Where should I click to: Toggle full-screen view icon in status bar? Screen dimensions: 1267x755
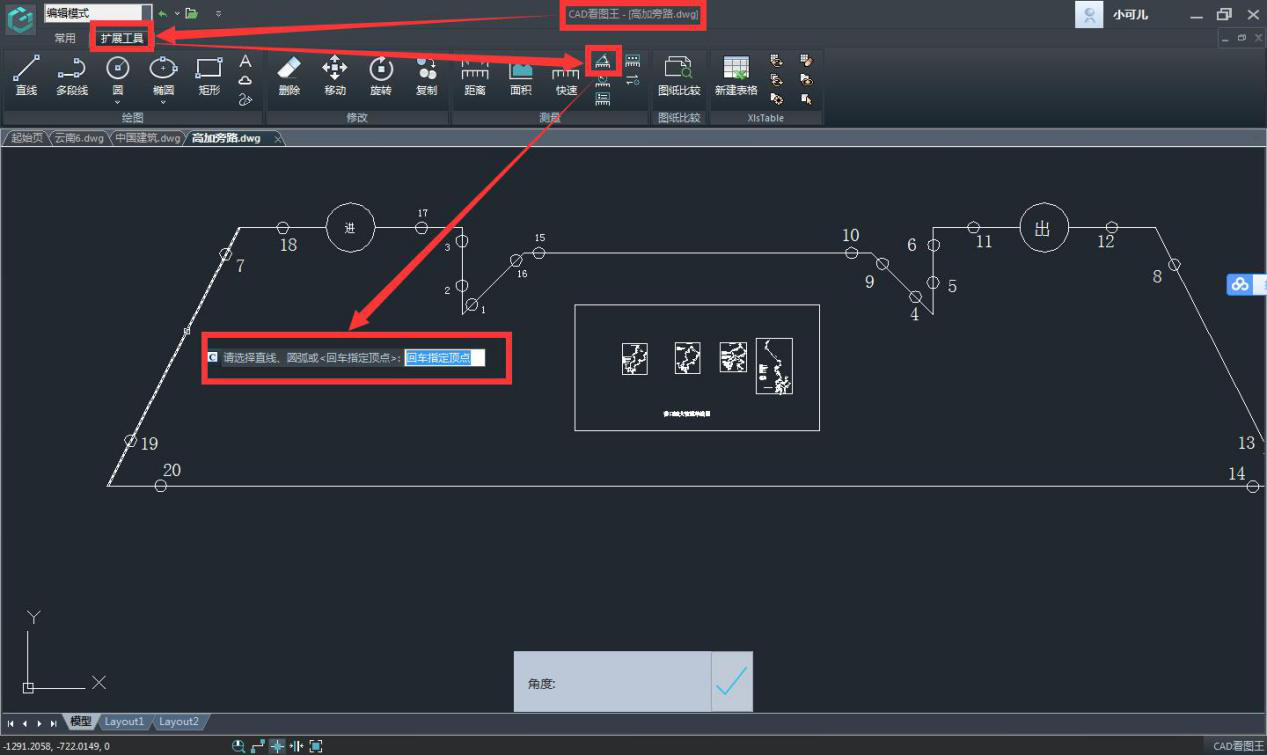(316, 746)
